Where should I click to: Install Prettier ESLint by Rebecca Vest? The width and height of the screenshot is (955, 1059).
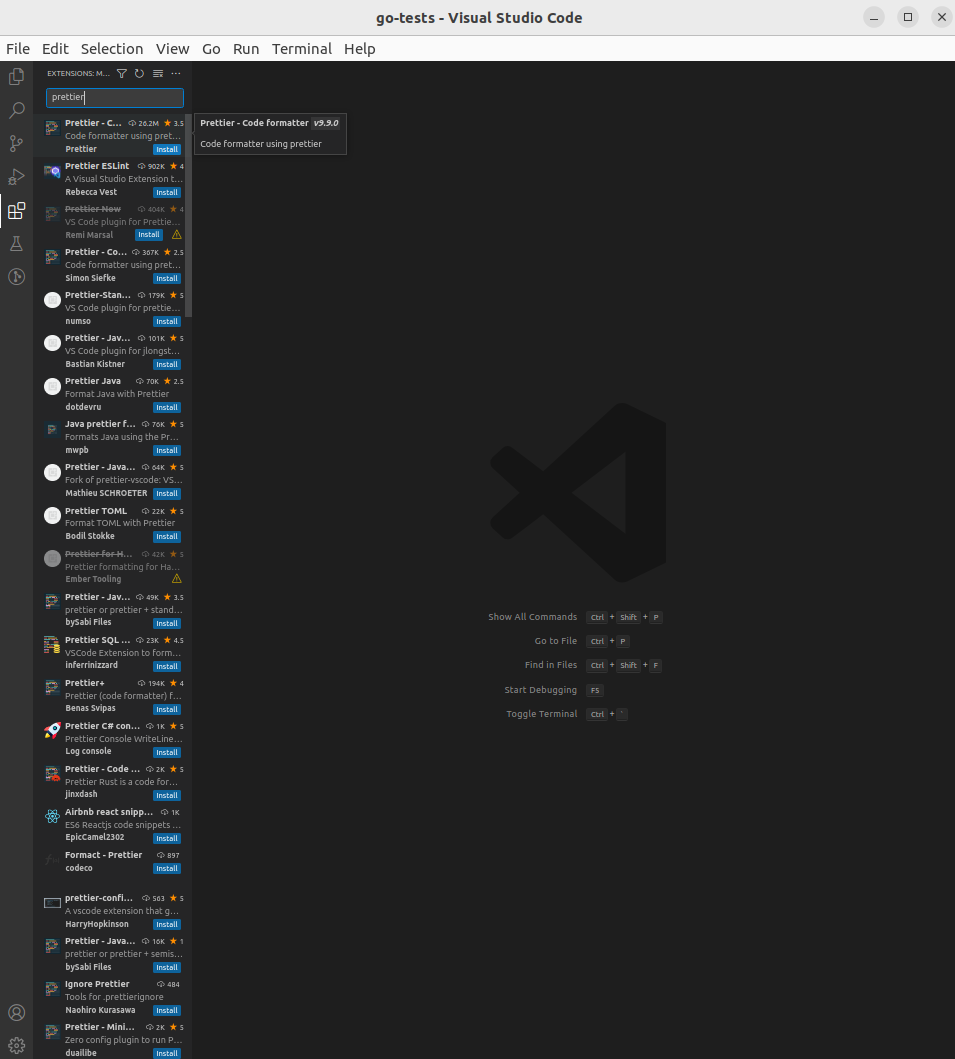click(x=167, y=192)
